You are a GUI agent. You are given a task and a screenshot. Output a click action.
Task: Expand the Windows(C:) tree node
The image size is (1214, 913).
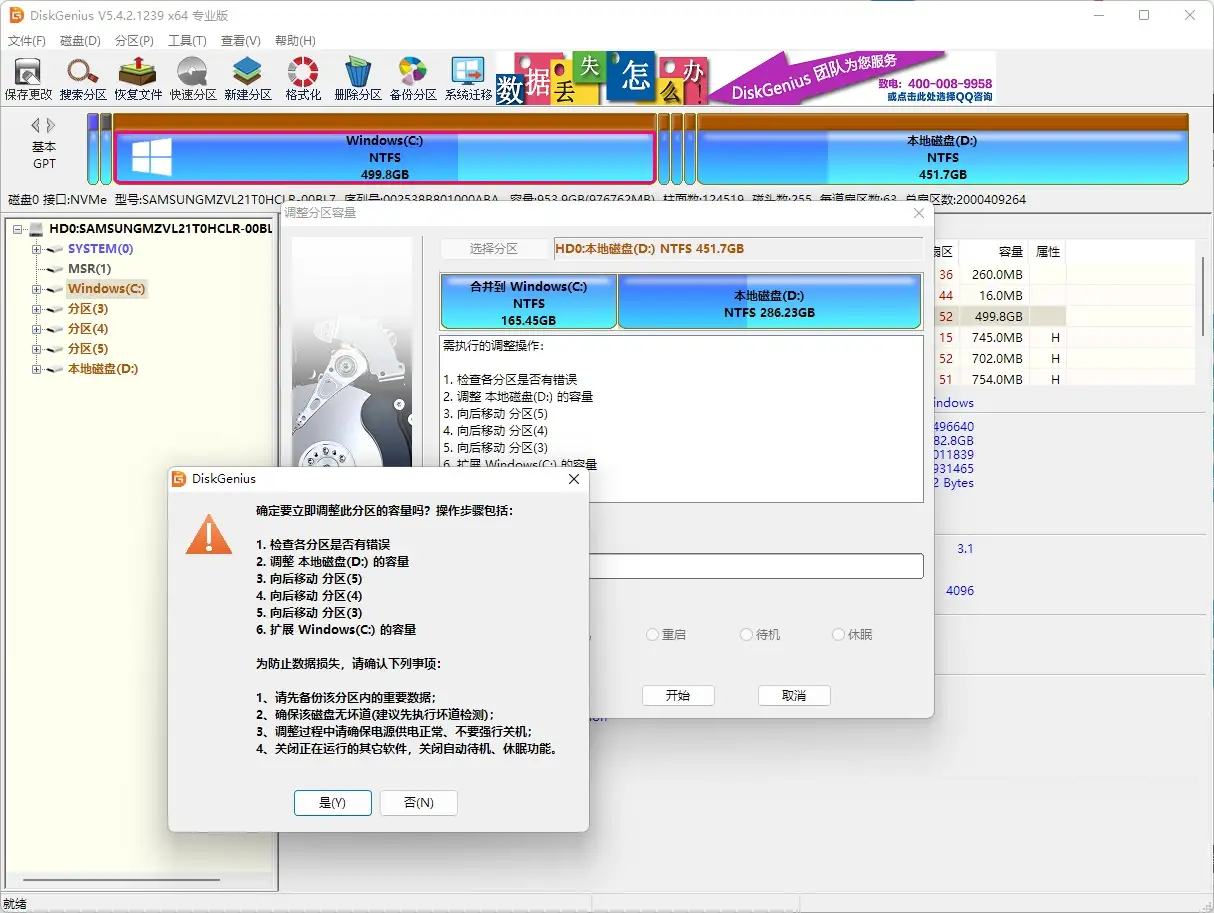35,288
